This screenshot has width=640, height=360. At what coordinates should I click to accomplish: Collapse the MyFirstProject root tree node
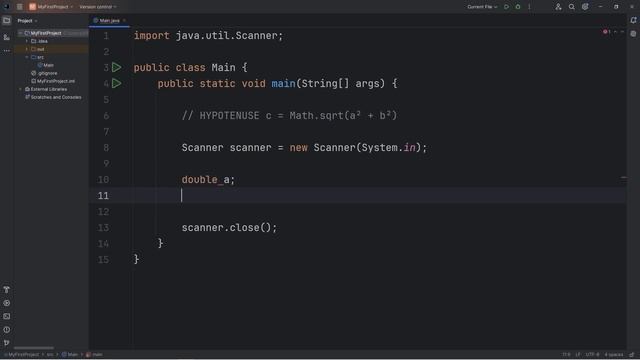click(x=20, y=33)
